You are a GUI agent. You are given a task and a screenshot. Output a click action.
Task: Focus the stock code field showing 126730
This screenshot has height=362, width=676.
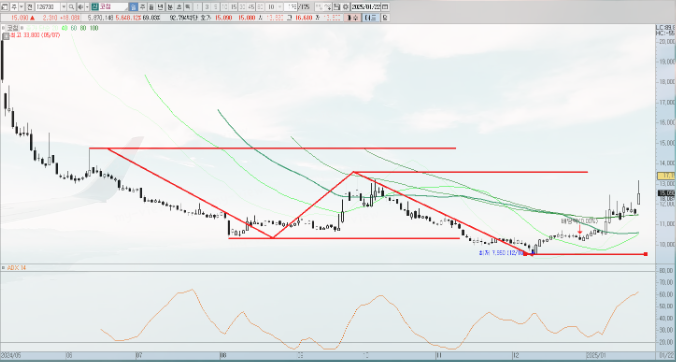tap(48, 6)
